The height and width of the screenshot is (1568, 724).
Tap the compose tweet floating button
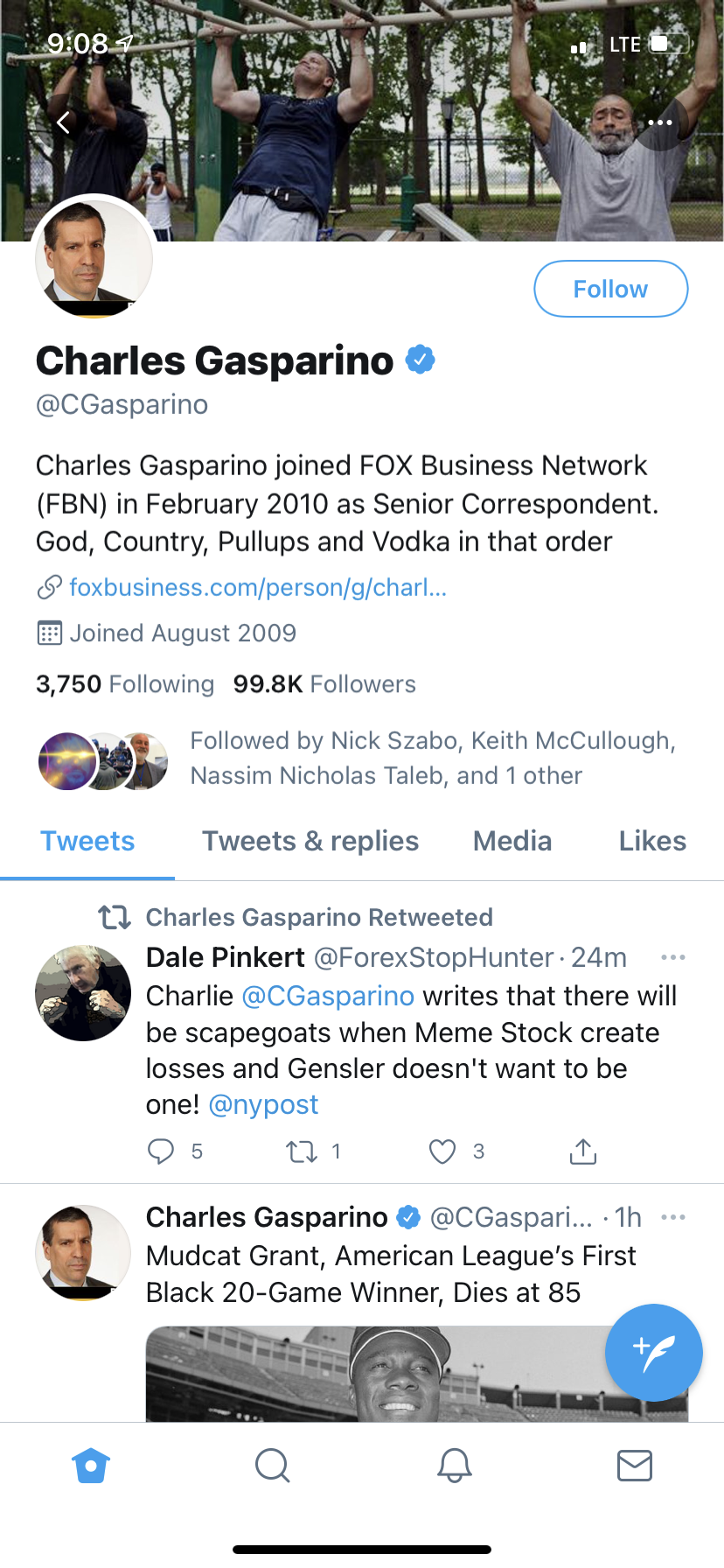653,1352
